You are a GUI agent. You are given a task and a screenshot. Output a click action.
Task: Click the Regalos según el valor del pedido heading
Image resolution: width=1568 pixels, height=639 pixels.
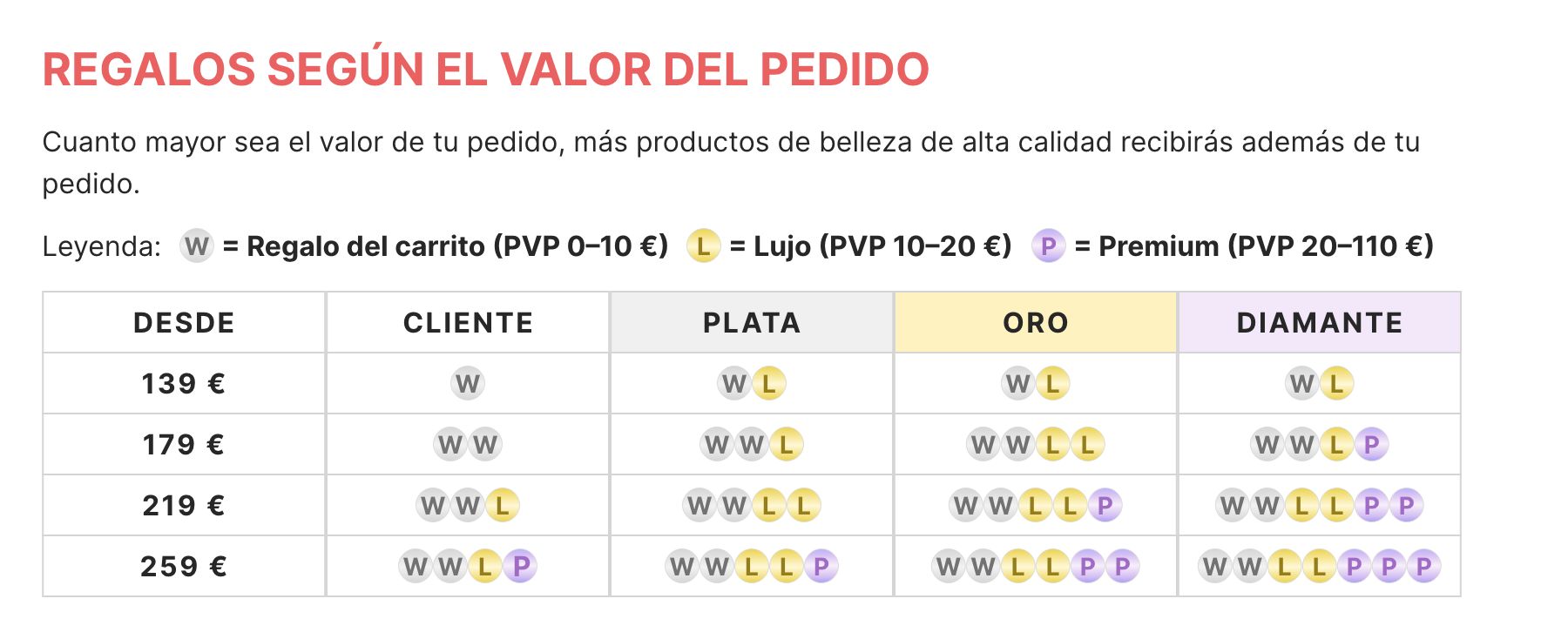click(x=485, y=70)
